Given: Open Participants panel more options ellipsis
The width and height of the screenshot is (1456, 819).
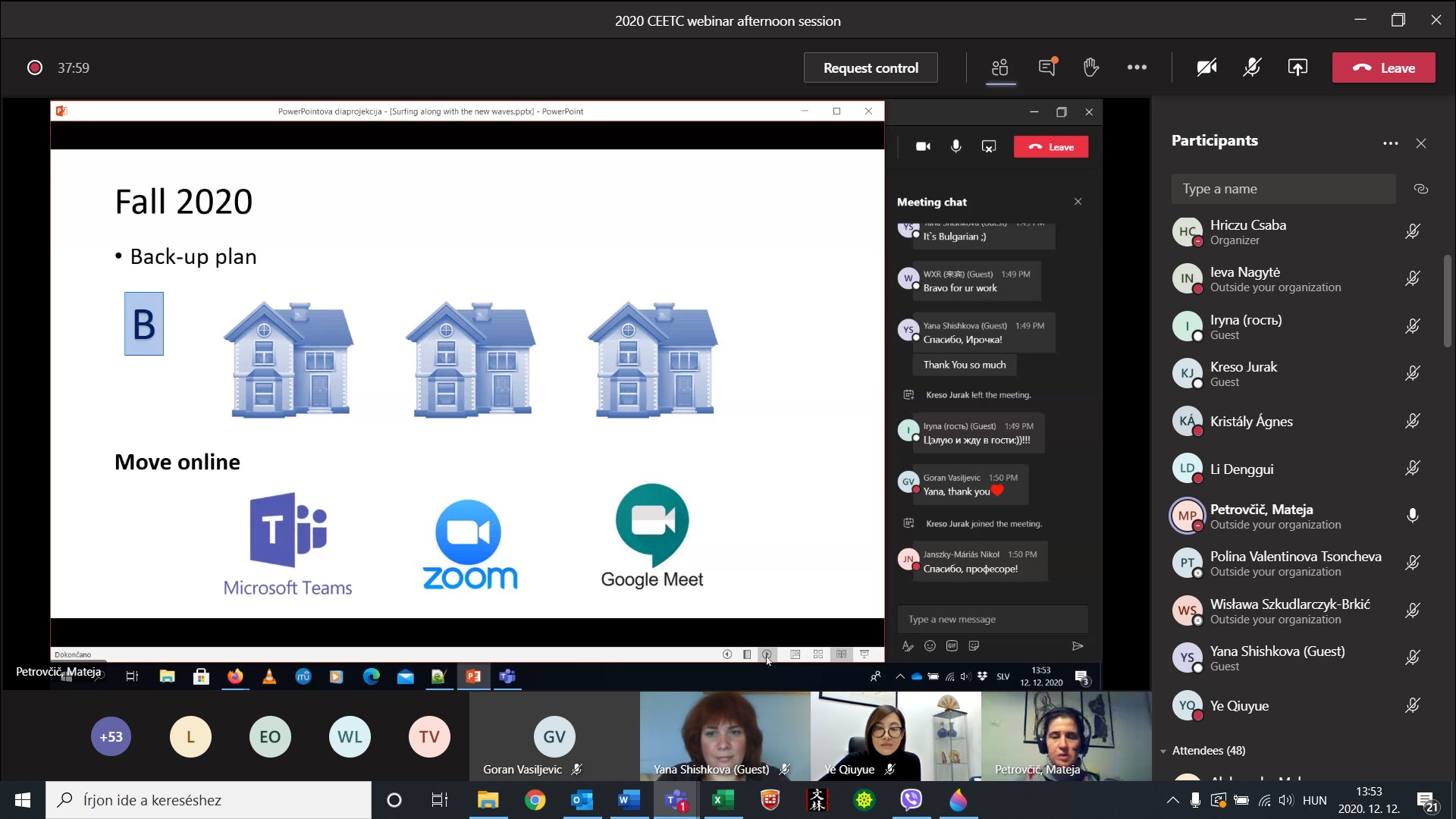Looking at the screenshot, I should (1390, 143).
